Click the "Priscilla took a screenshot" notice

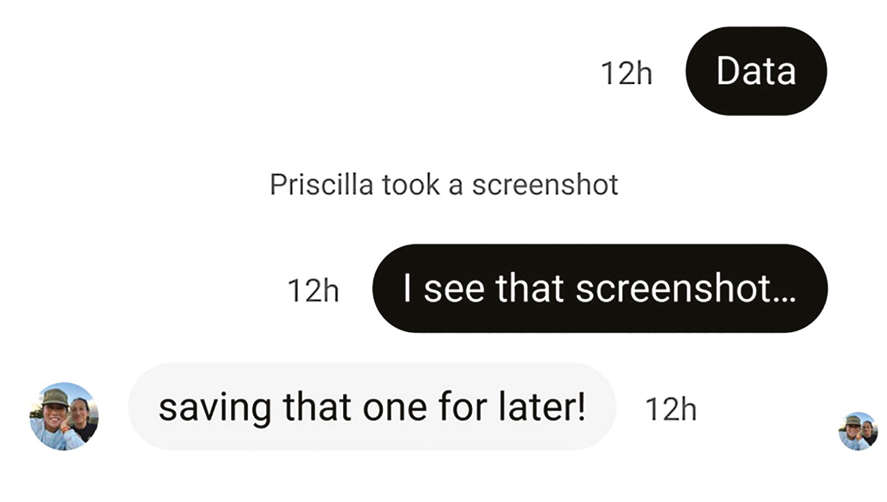tap(444, 185)
